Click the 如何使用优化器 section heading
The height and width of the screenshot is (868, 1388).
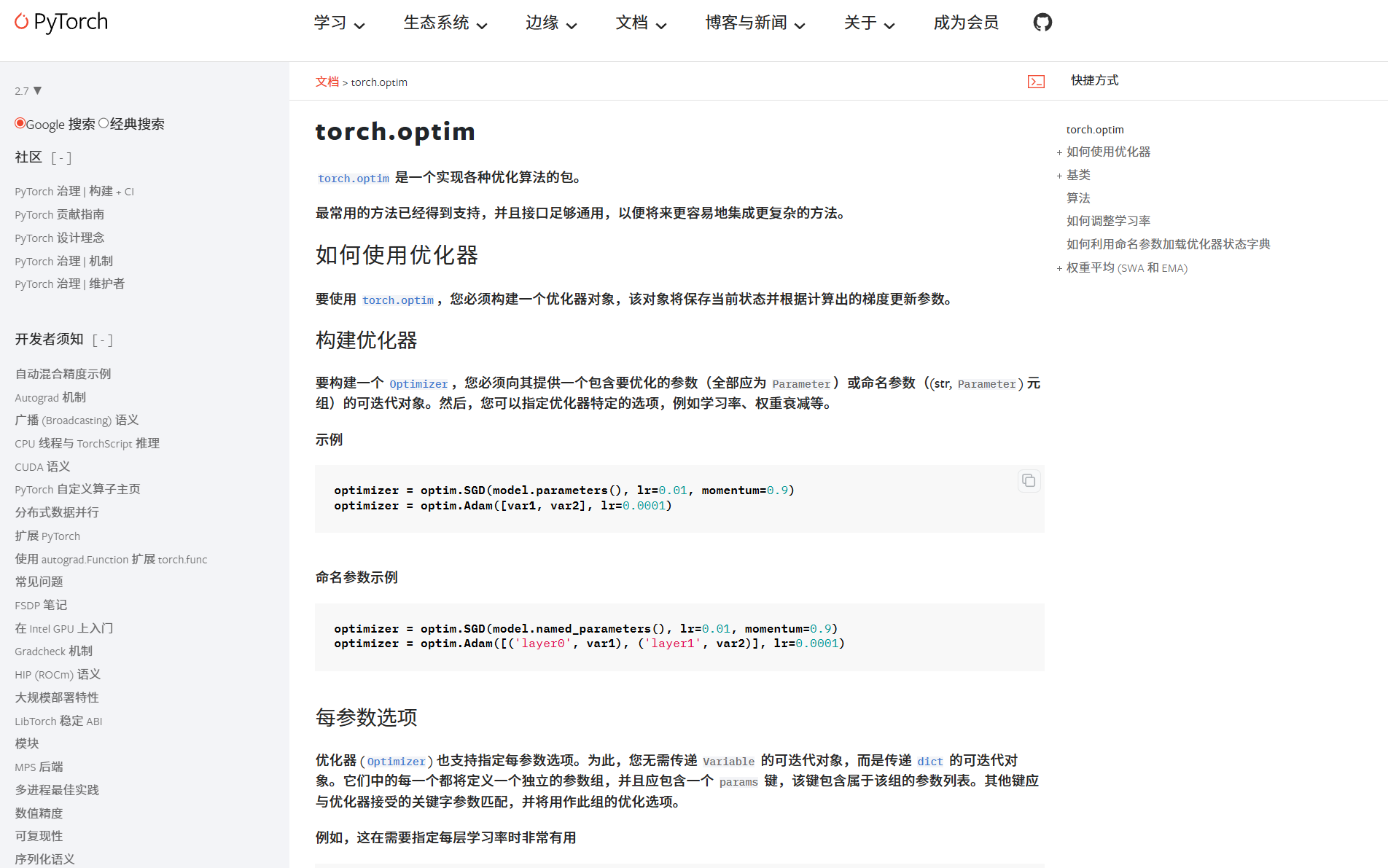tap(397, 255)
